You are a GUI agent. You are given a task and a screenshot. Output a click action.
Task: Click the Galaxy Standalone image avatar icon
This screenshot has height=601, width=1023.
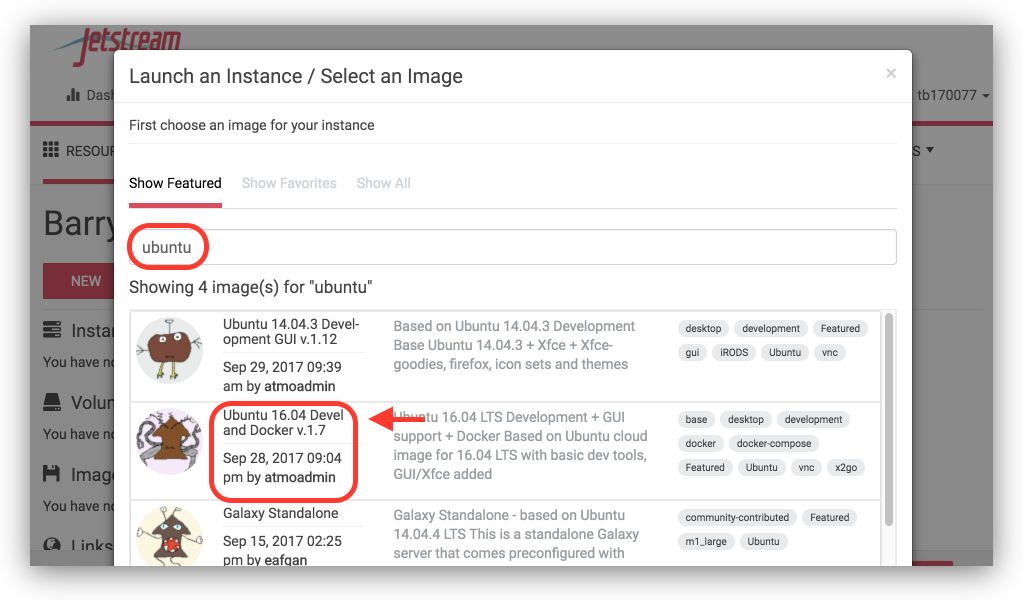point(169,537)
